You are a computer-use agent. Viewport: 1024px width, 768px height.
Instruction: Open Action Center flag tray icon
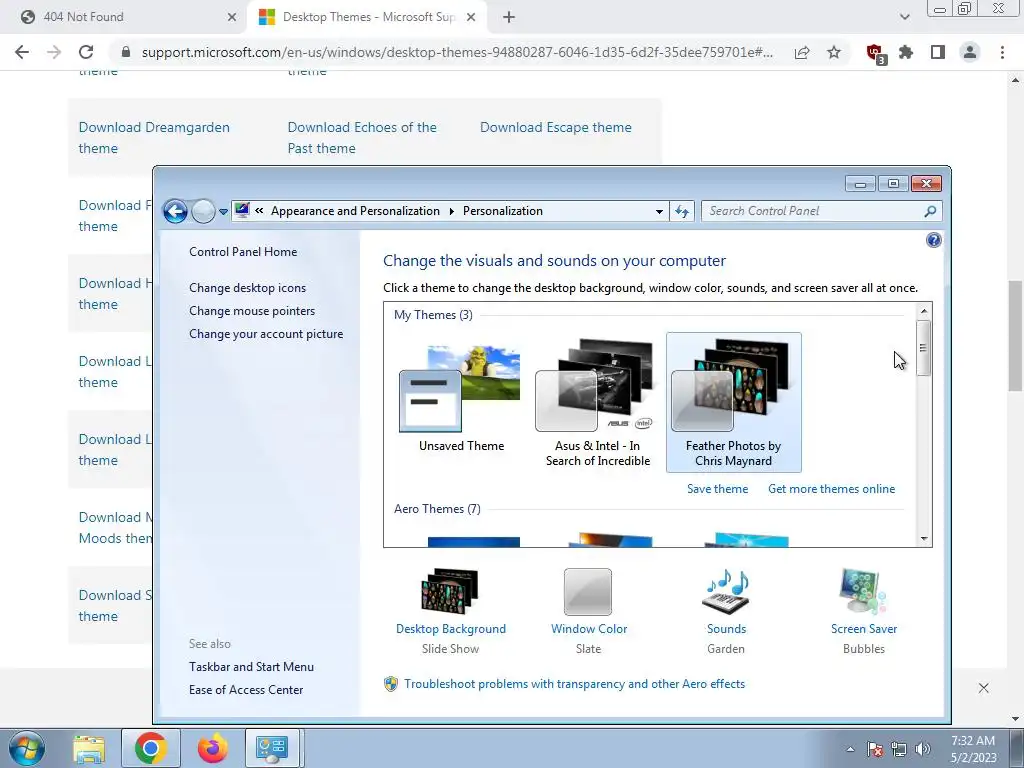(x=874, y=749)
